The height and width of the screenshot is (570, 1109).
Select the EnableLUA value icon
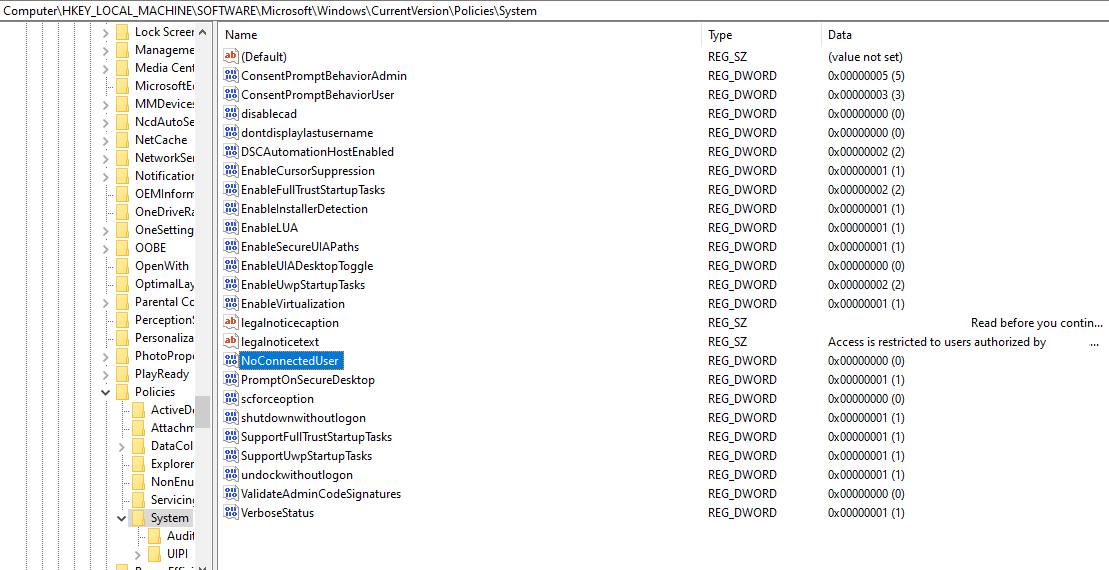pyautogui.click(x=231, y=228)
